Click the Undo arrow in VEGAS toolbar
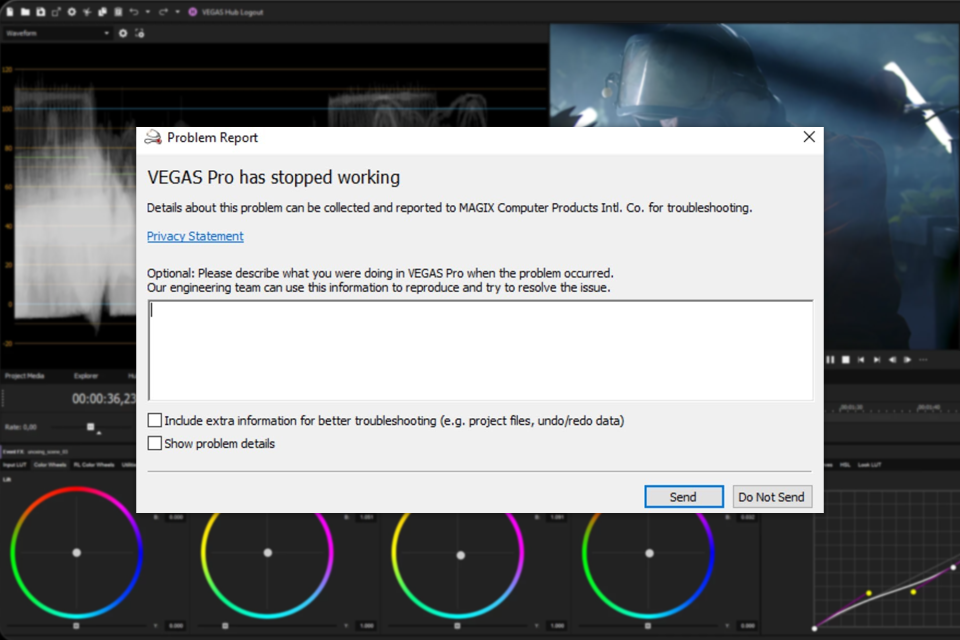The image size is (960, 640). [x=134, y=12]
